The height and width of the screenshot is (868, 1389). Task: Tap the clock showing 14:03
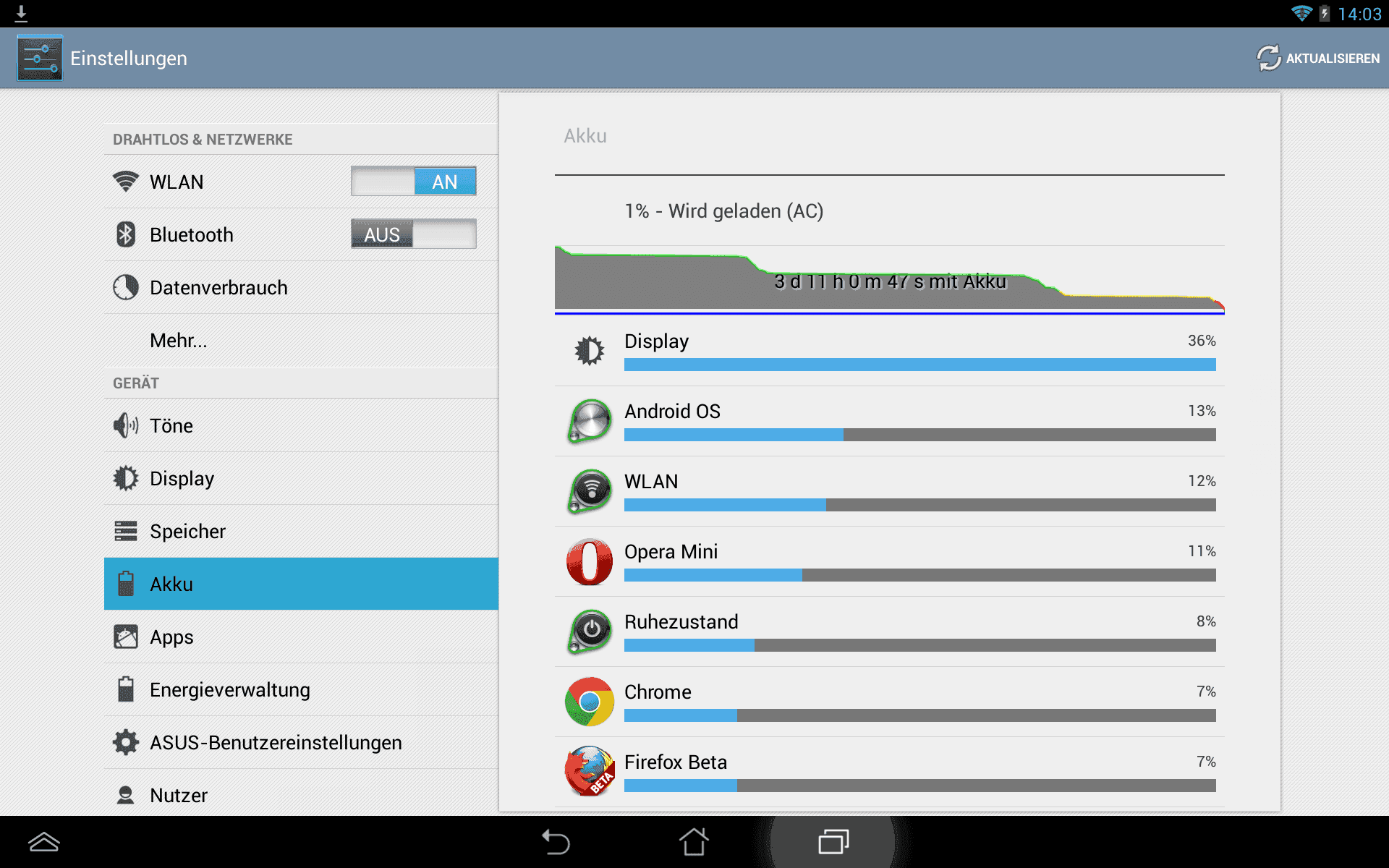coord(1359,14)
